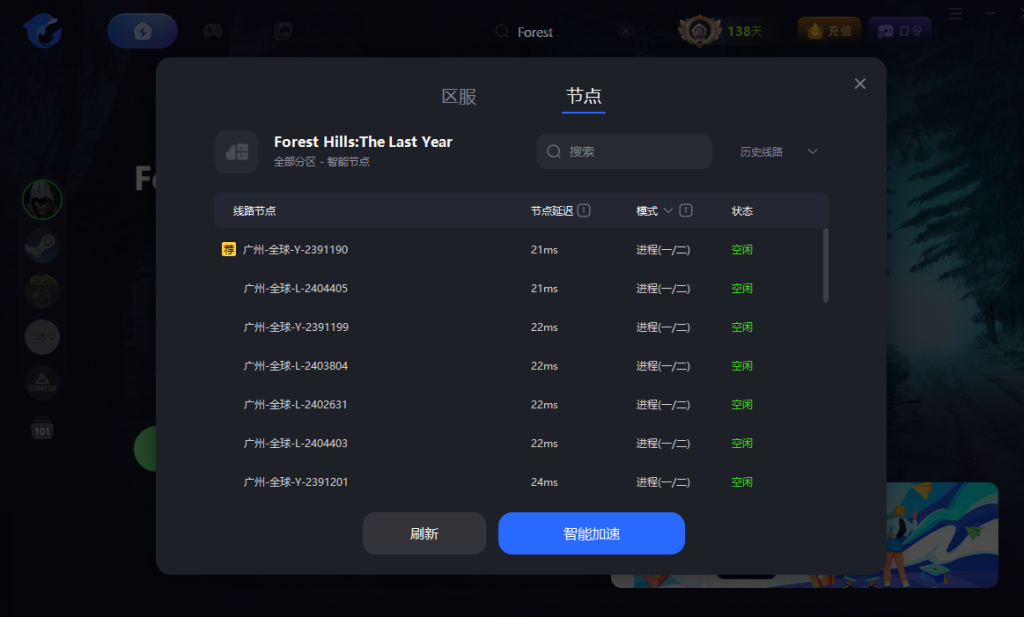Click the node list scrollbar
The height and width of the screenshot is (617, 1024).
point(825,265)
